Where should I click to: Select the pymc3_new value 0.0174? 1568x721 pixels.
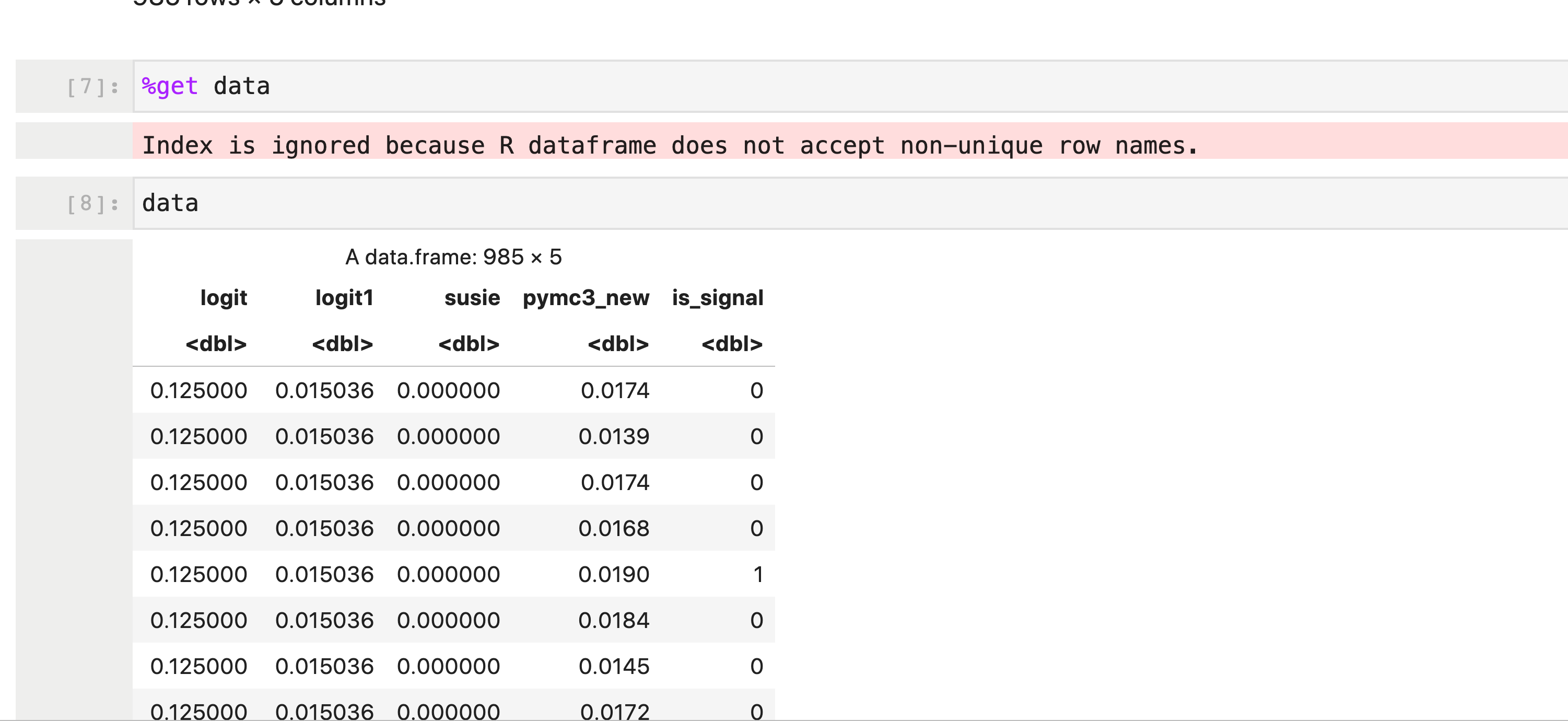coord(615,390)
